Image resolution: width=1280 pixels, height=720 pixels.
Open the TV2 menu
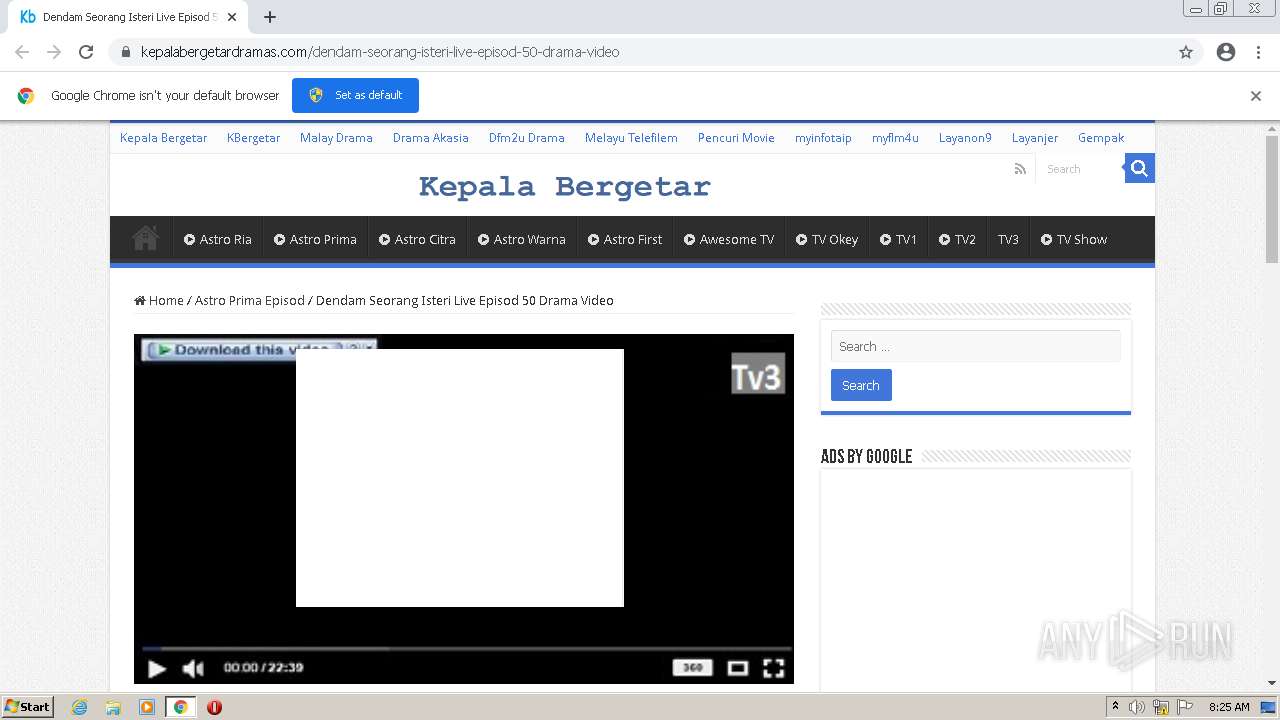pos(957,239)
